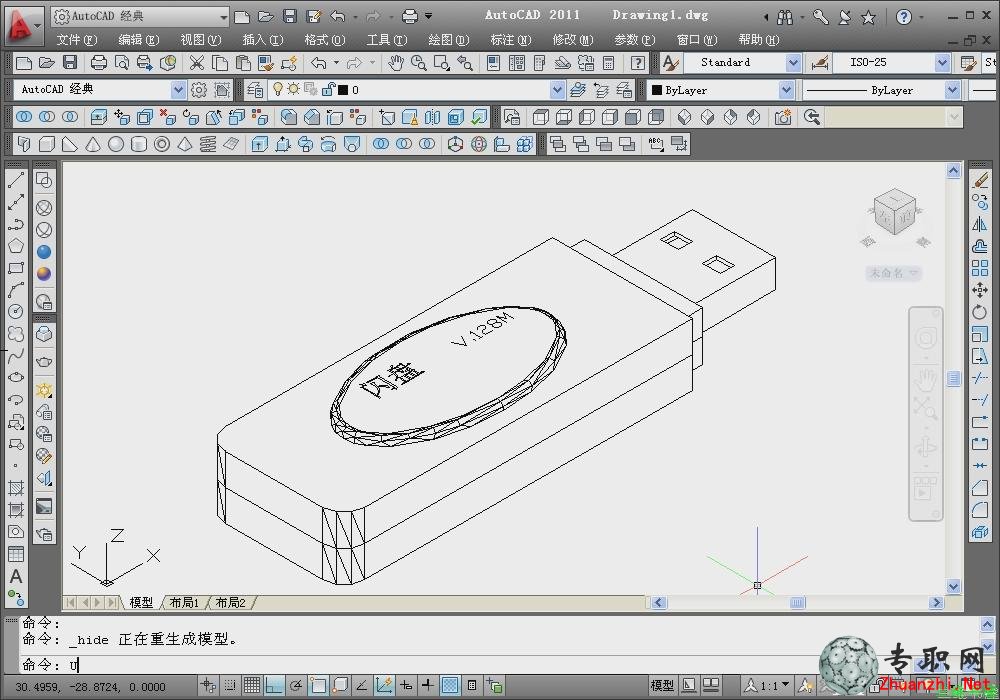The height and width of the screenshot is (700, 1000).
Task: Switch to the 布局1 layout tab
Action: coord(184,602)
